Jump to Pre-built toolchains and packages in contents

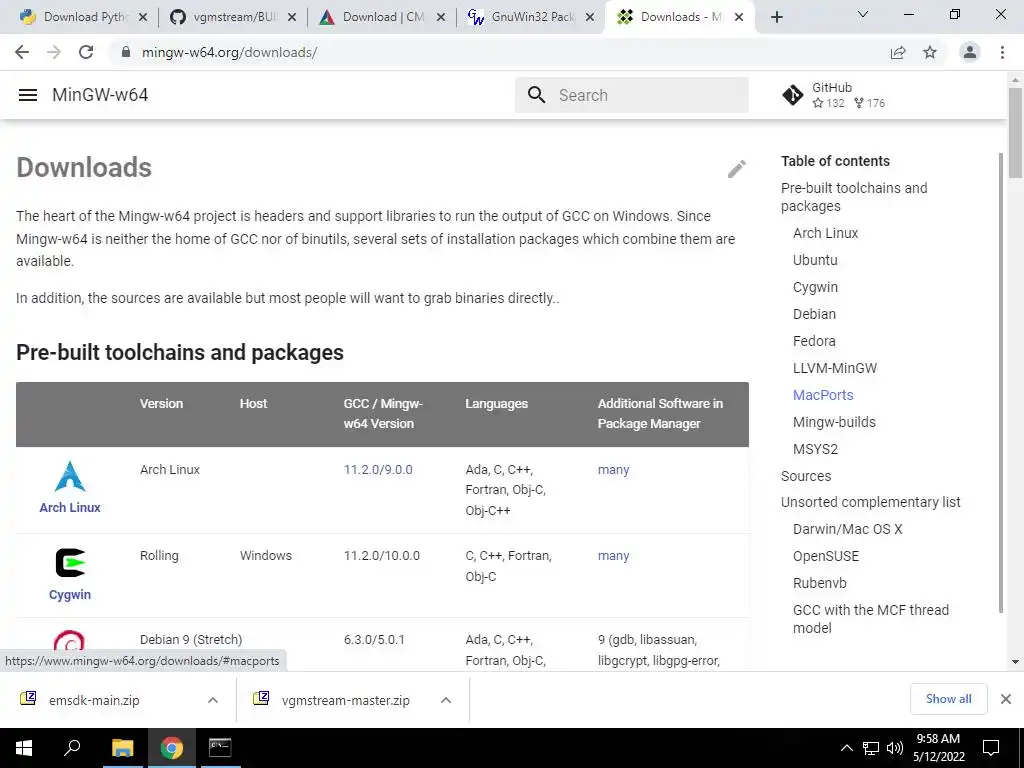[x=854, y=197]
